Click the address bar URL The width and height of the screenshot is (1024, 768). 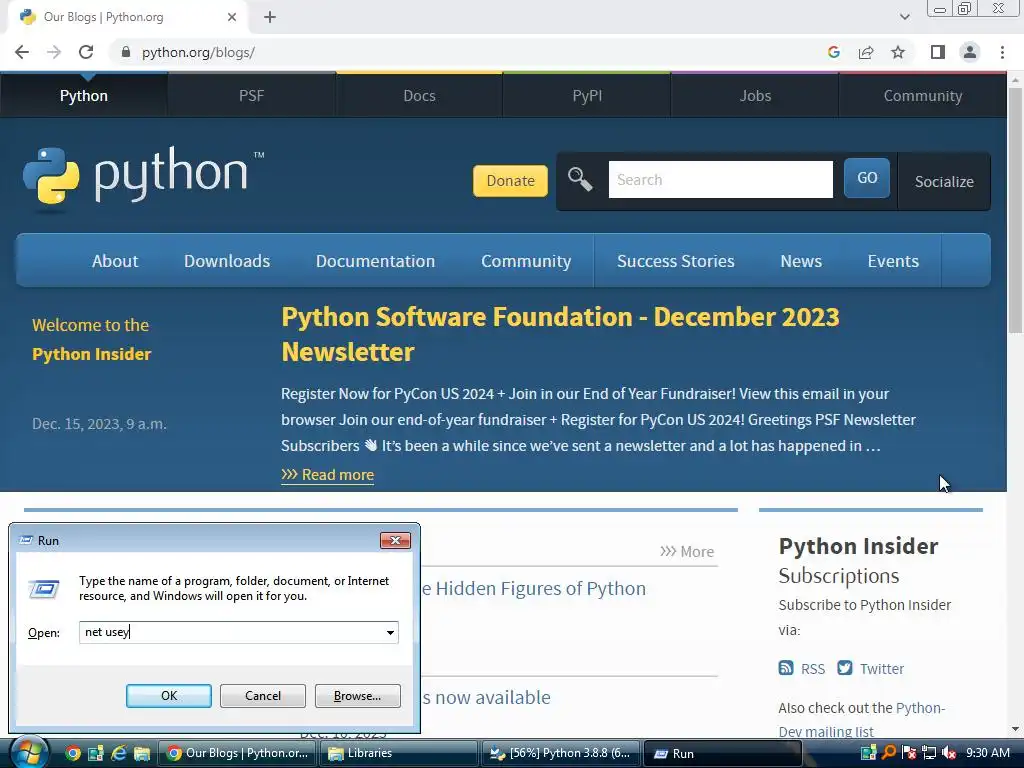pyautogui.click(x=199, y=52)
